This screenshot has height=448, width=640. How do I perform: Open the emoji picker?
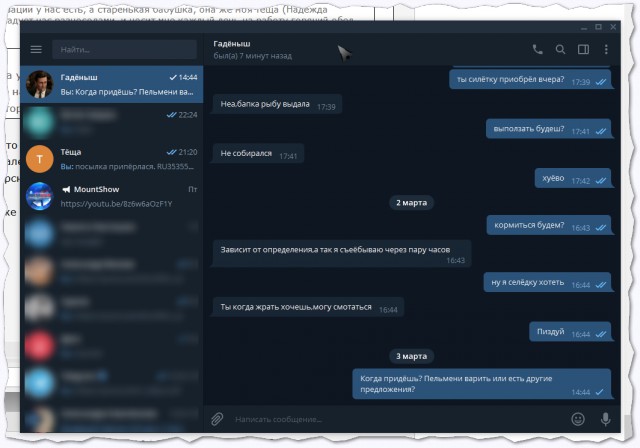coord(578,419)
